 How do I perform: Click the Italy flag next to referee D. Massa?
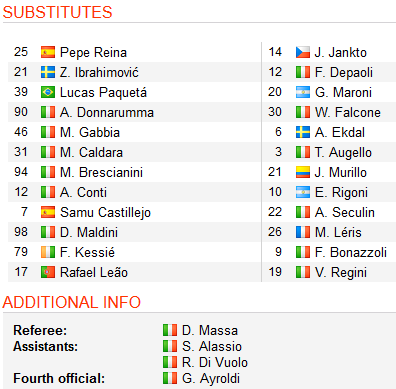170,330
